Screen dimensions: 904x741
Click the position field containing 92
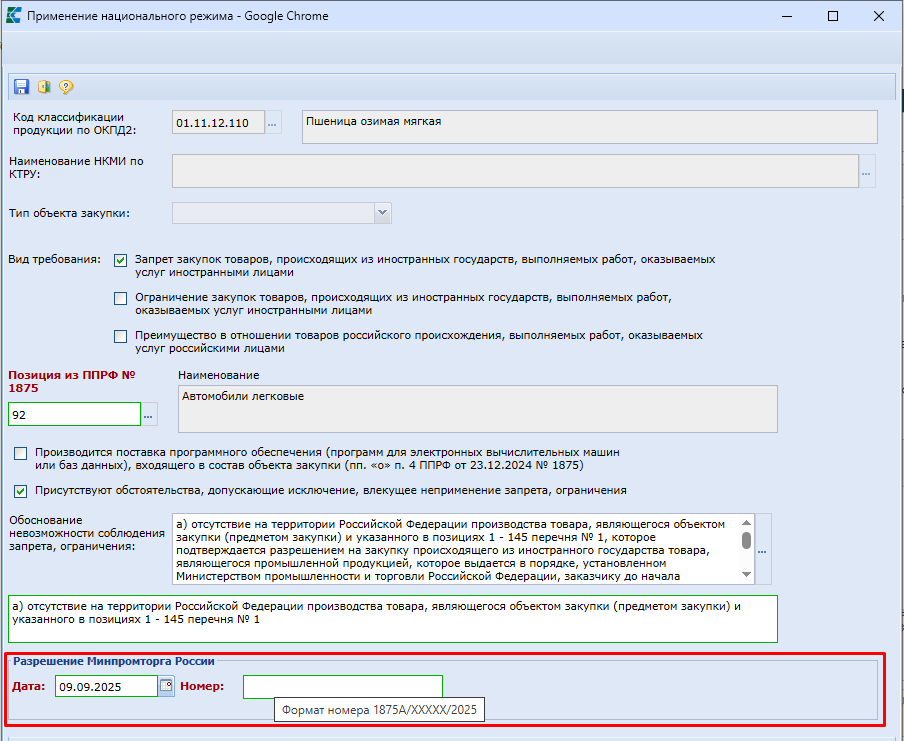pos(74,415)
